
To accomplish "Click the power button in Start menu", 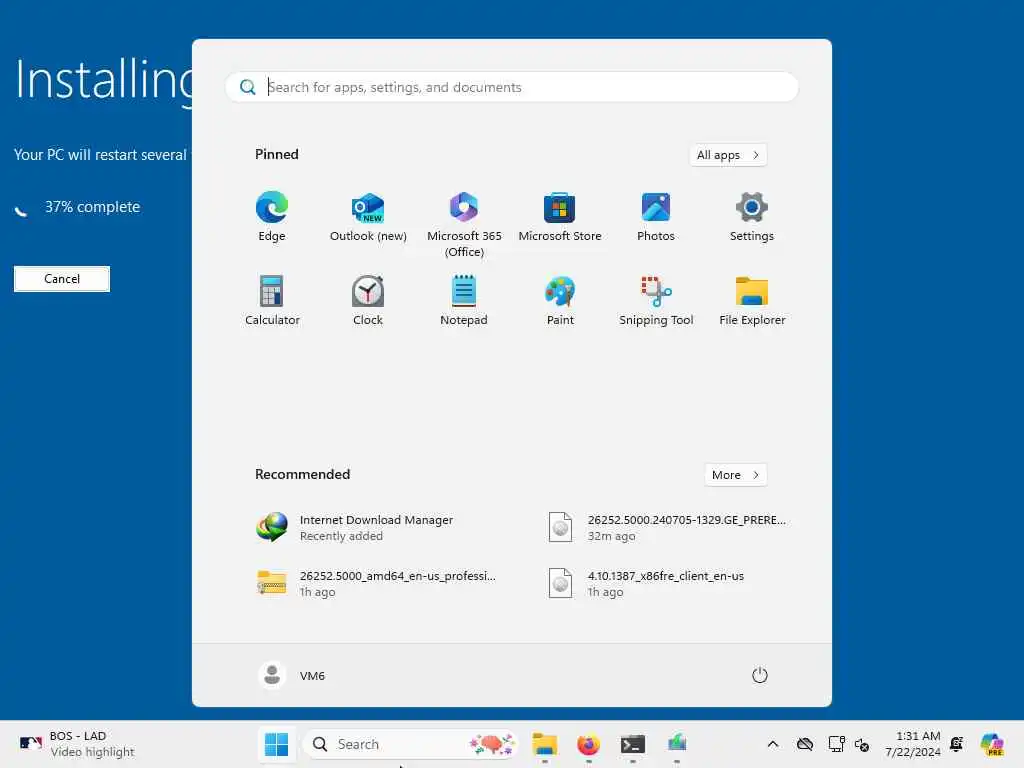I will tap(760, 675).
